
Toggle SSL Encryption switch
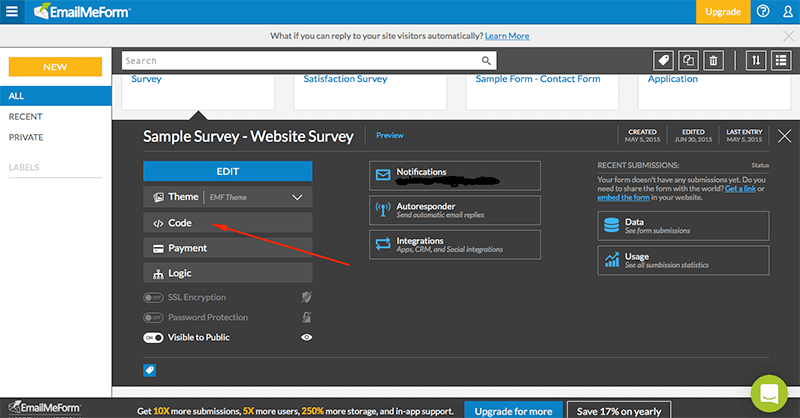click(153, 297)
